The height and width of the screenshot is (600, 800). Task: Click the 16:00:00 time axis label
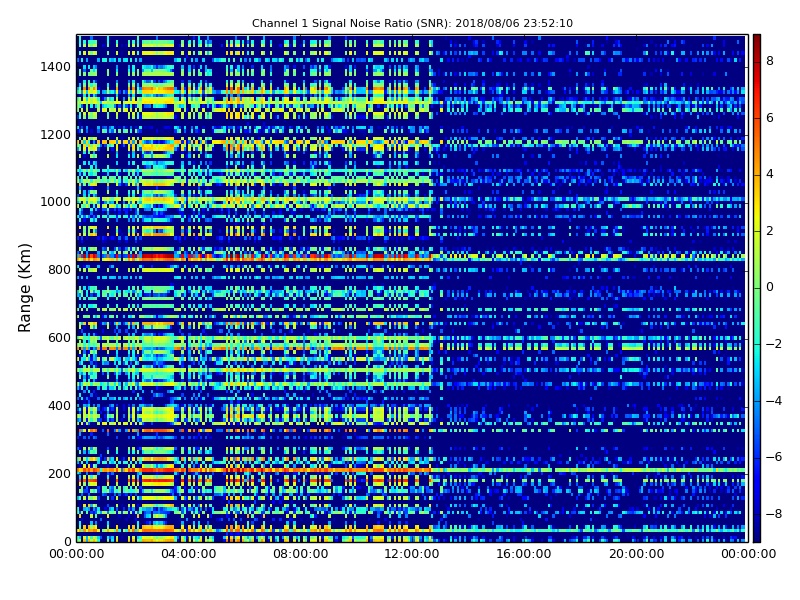coord(524,554)
